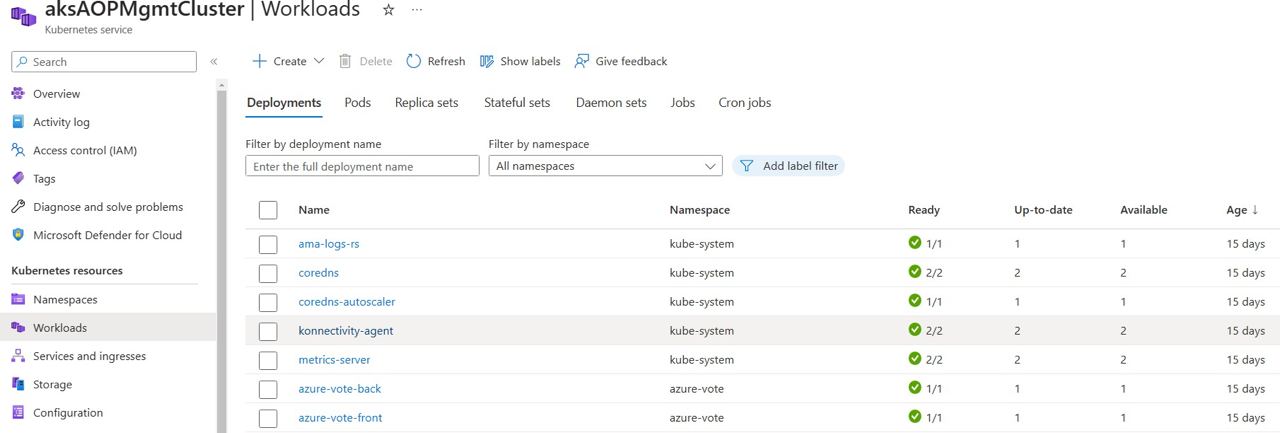
Task: Open the azure-vote-front deployment link
Action: 340,418
